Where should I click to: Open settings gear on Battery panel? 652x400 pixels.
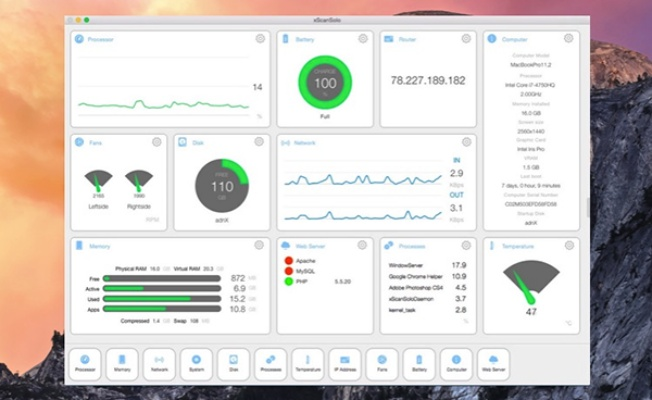pos(364,39)
